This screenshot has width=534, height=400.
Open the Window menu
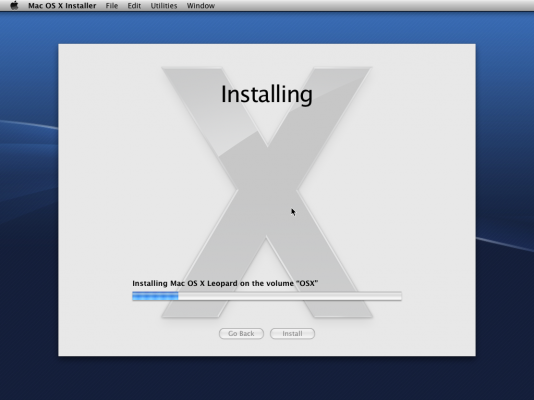tap(201, 5)
